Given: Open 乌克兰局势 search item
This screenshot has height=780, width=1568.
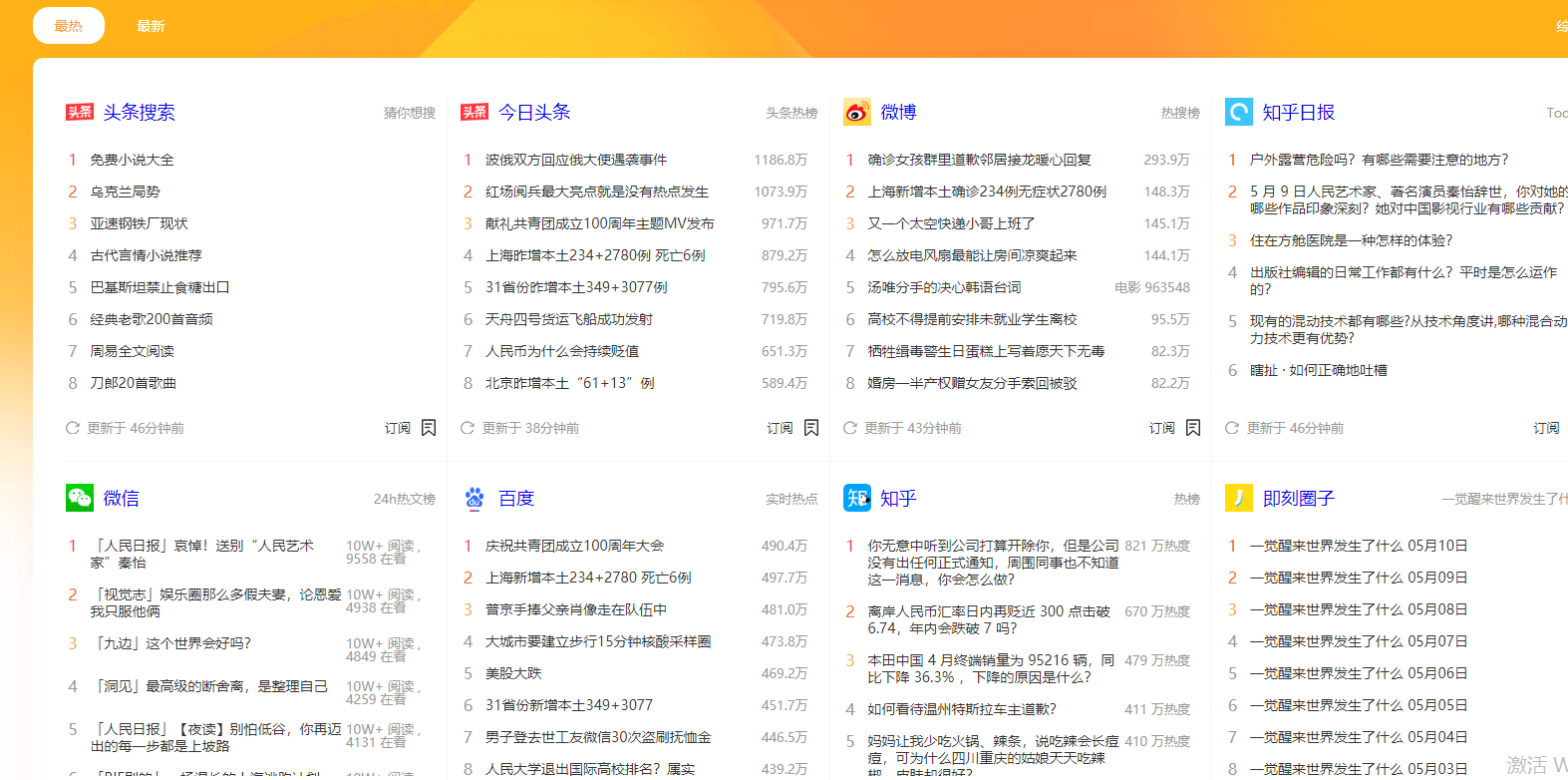Looking at the screenshot, I should point(125,192).
